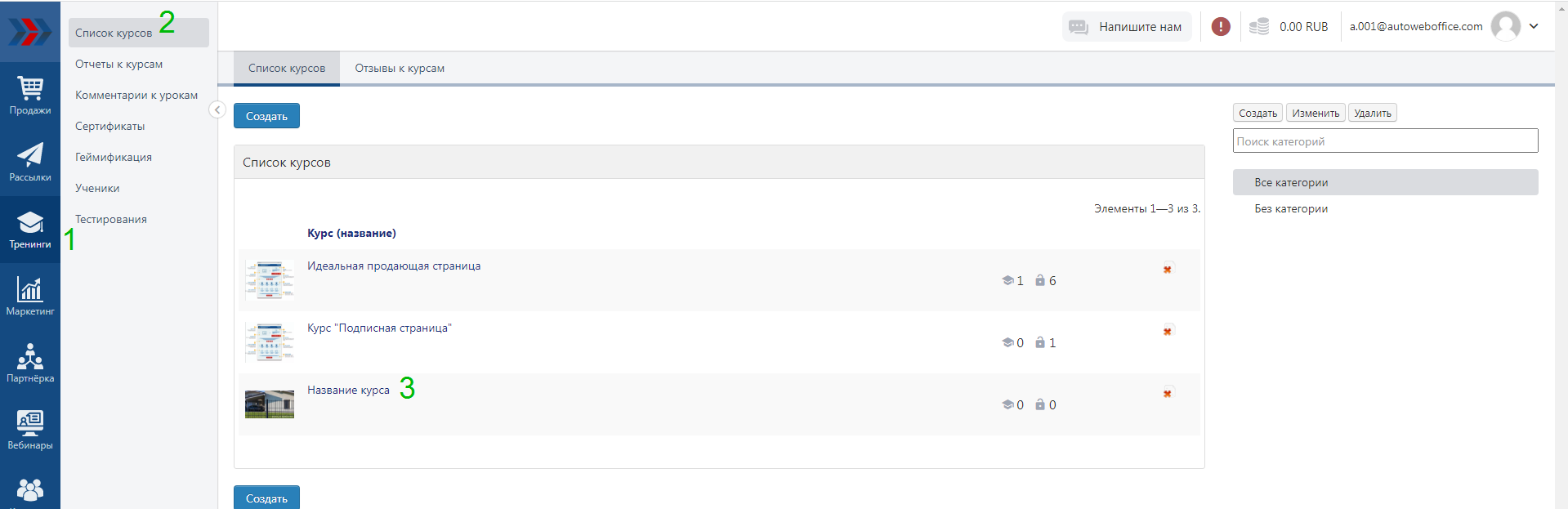Image resolution: width=1568 pixels, height=509 pixels.
Task: Open the Продажи shopping cart section
Action: tap(30, 96)
